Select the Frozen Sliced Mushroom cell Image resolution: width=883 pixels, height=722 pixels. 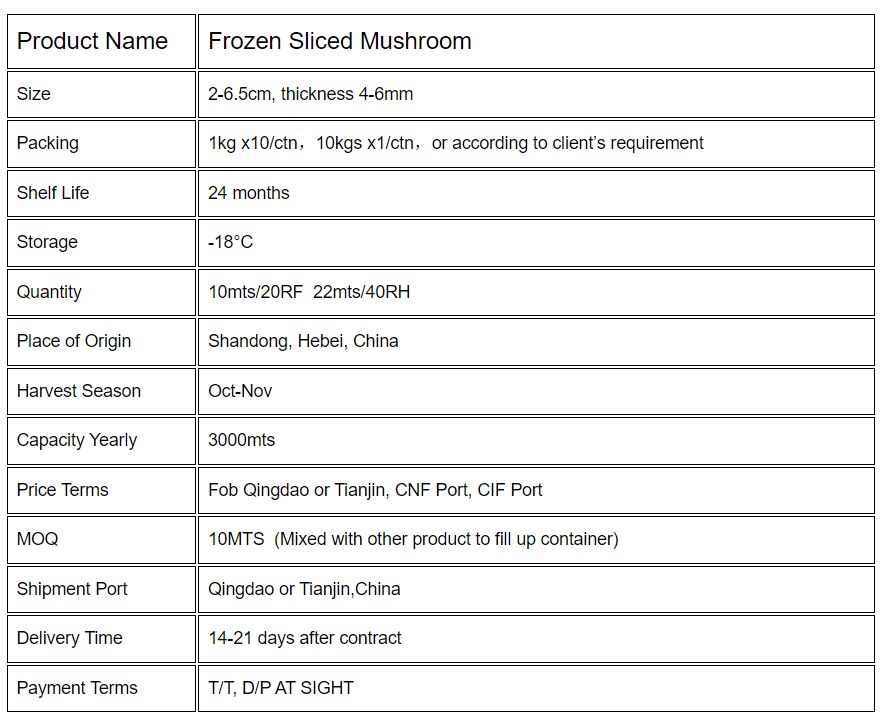pos(536,42)
